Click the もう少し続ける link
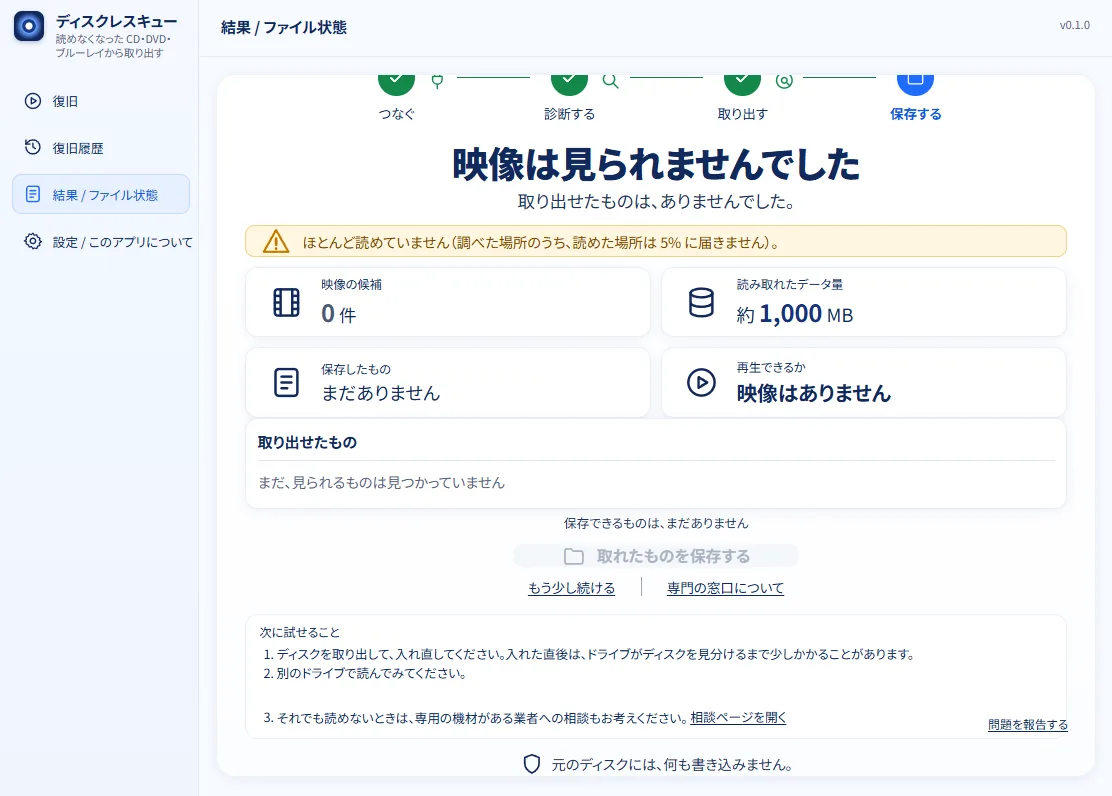Viewport: 1112px width, 796px height. tap(572, 588)
